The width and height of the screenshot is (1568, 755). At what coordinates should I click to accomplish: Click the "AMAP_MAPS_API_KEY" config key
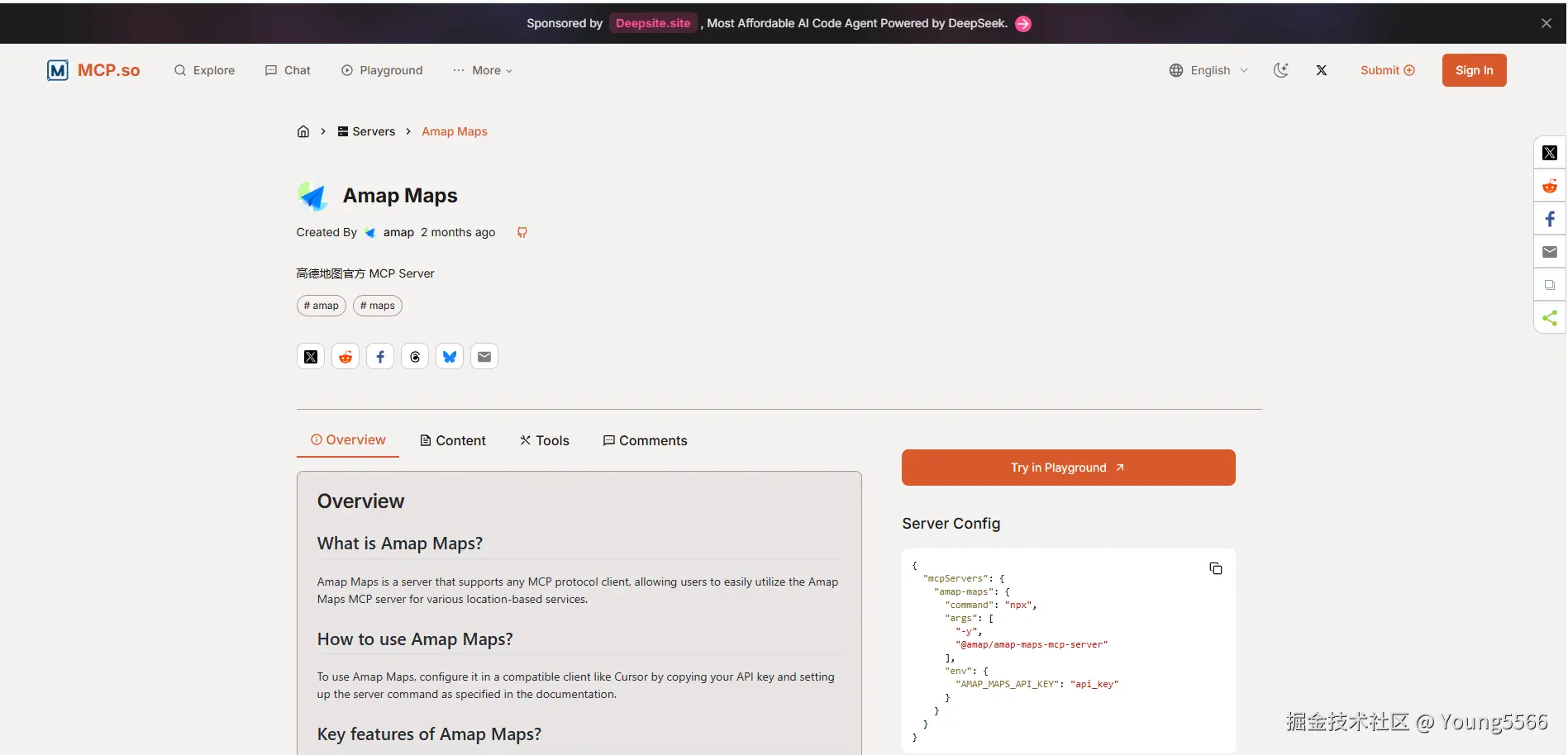click(x=1008, y=684)
